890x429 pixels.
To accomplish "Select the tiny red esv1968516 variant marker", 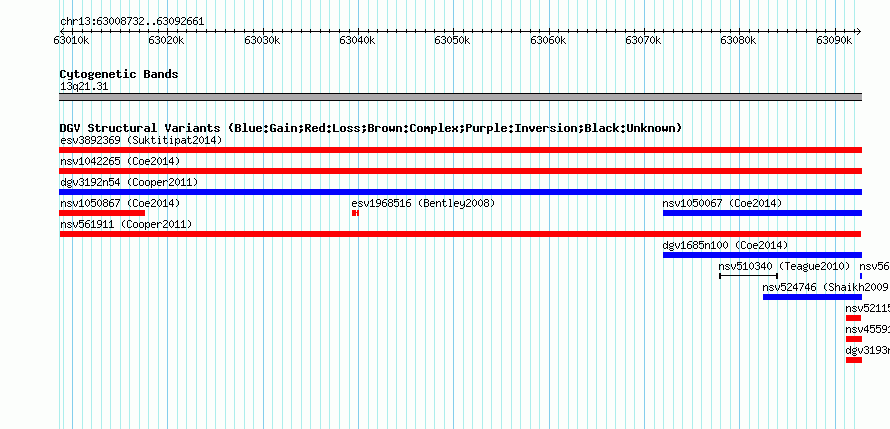I will [x=355, y=213].
